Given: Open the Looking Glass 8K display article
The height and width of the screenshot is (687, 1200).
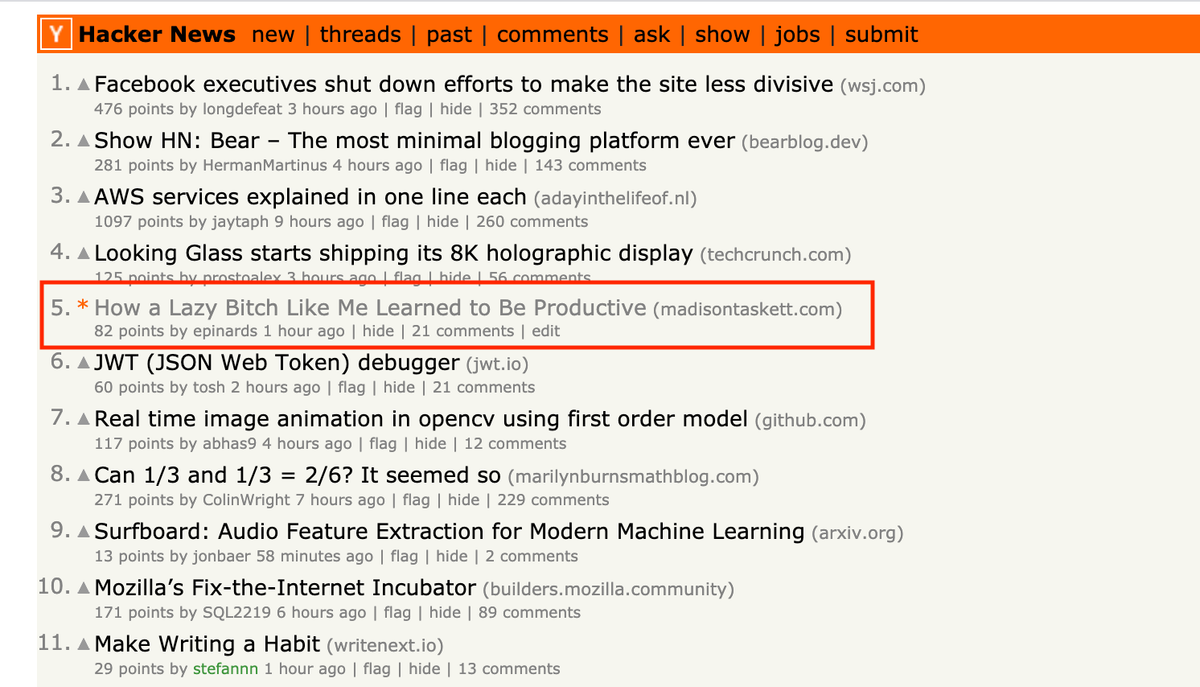Looking at the screenshot, I should pos(395,253).
